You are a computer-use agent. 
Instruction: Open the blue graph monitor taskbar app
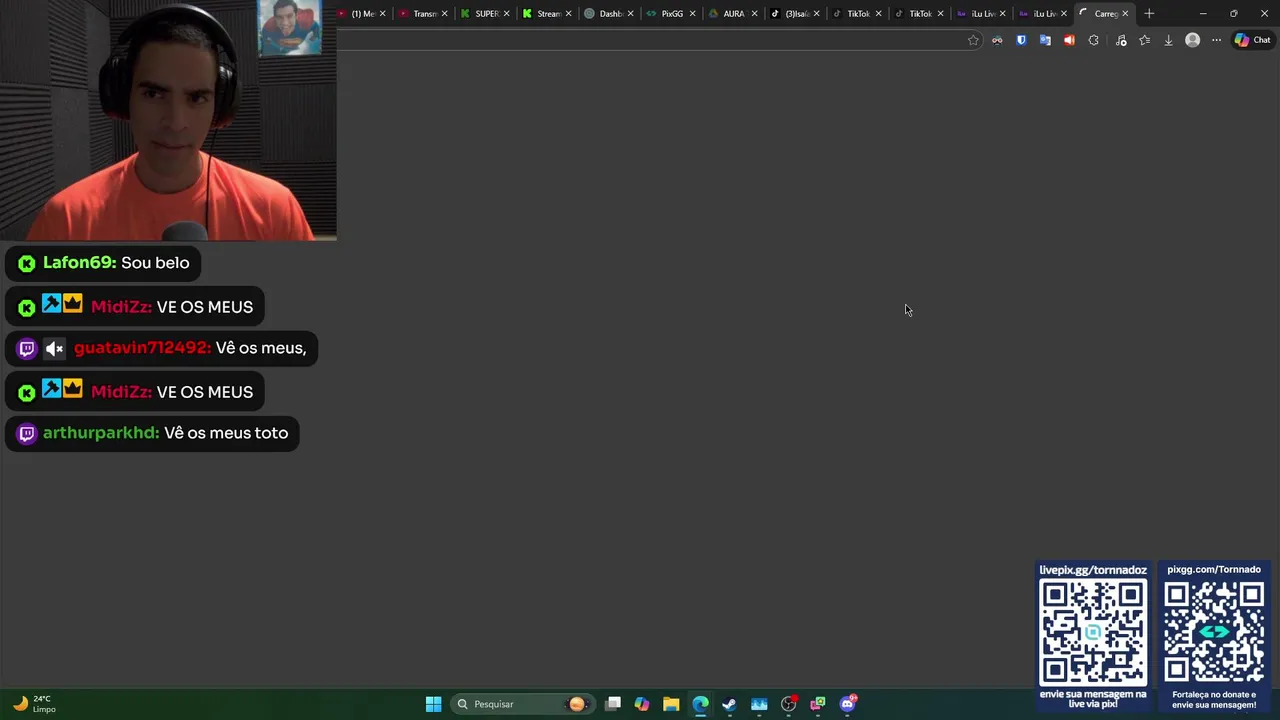pos(759,704)
